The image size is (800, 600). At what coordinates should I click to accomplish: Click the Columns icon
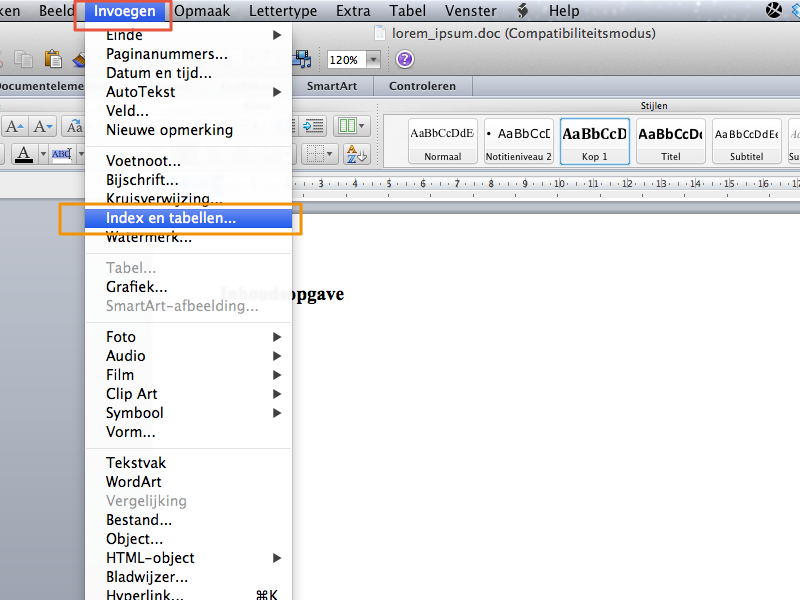(347, 126)
